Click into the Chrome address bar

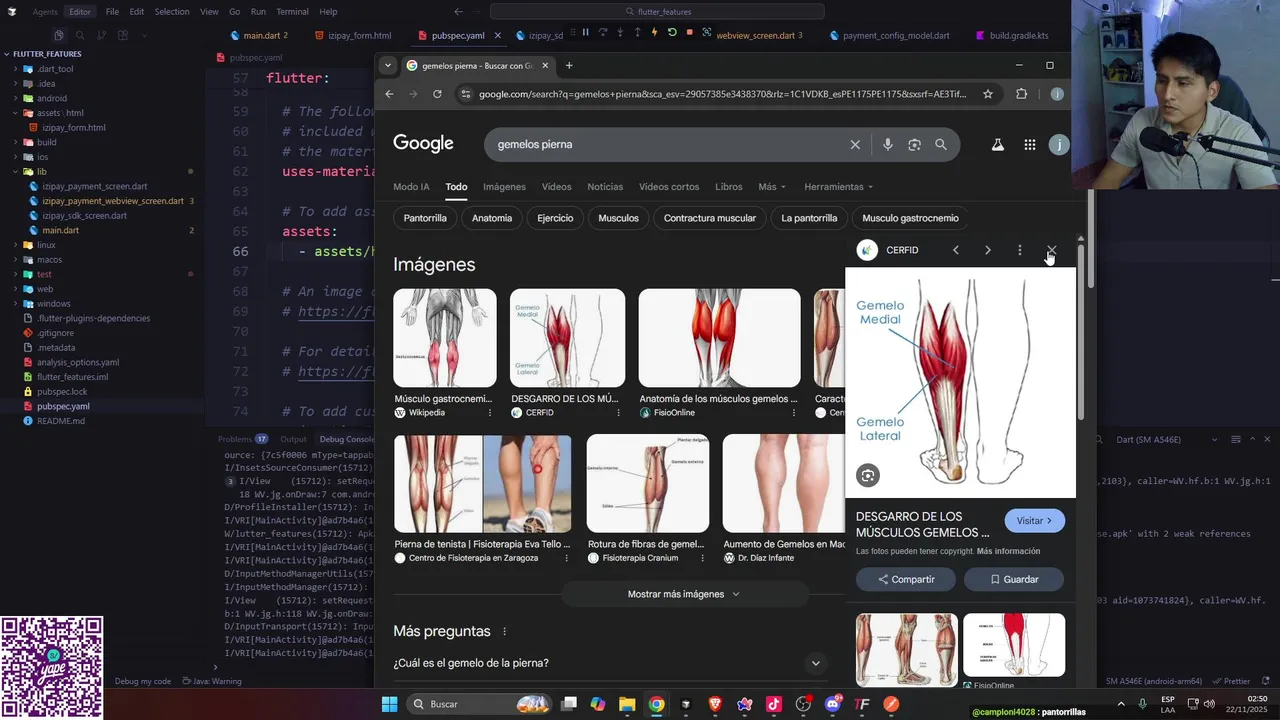[722, 94]
